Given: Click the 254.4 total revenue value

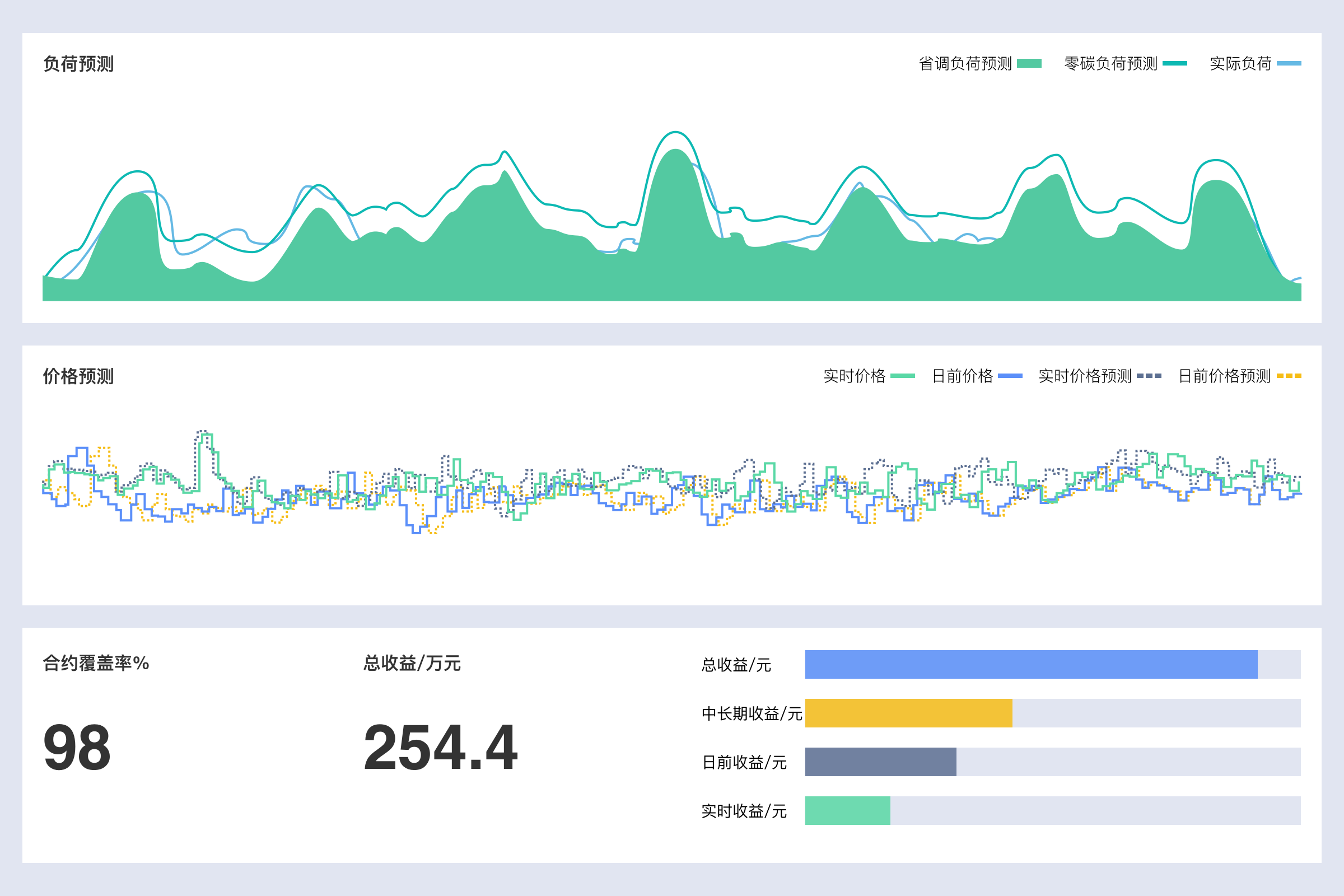Looking at the screenshot, I should [440, 748].
